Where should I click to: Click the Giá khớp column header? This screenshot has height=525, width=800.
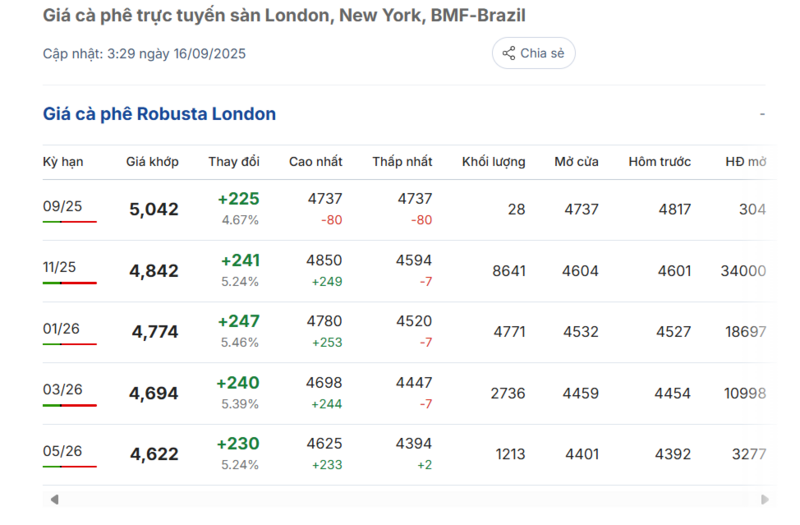[x=152, y=162]
